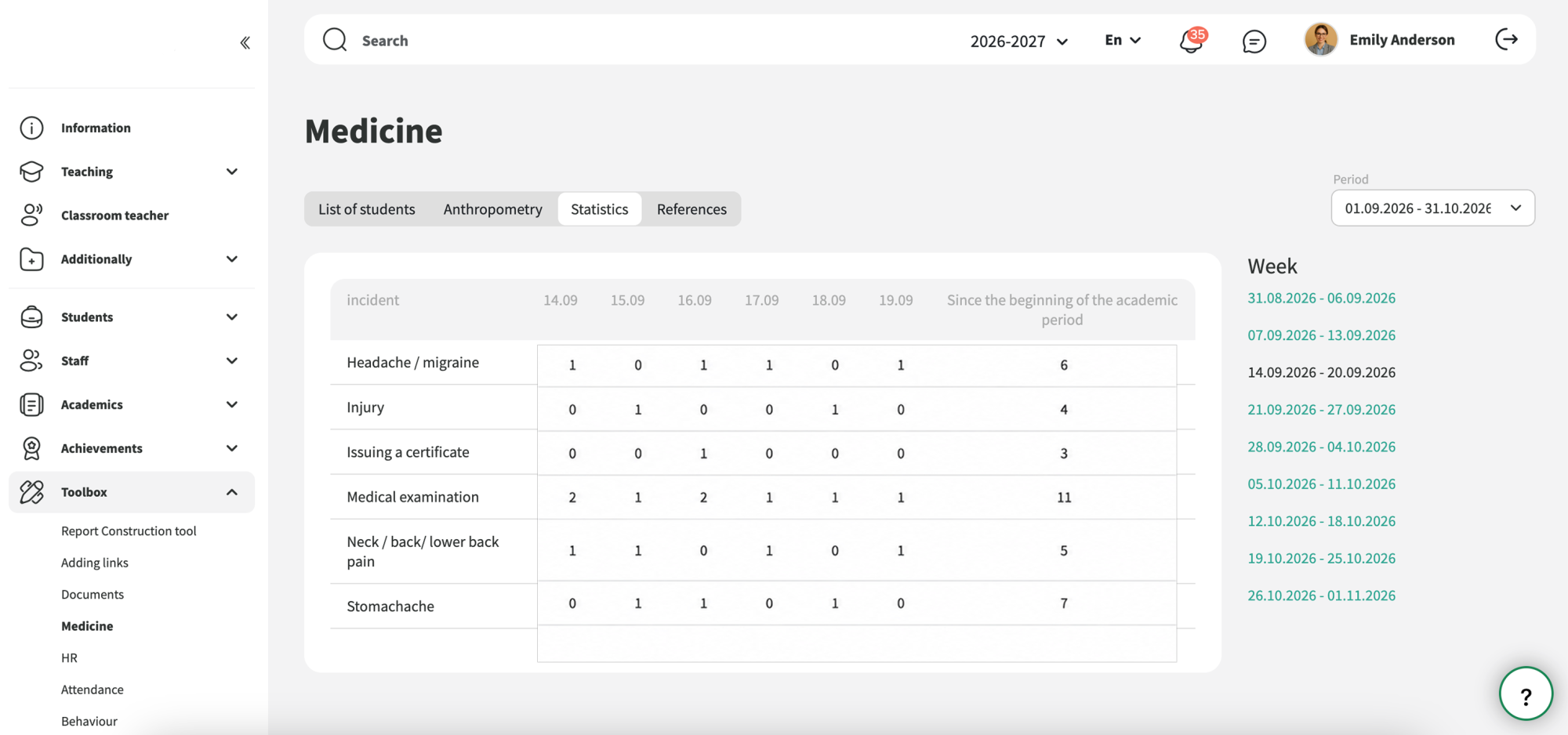Open the Period date range dropdown
This screenshot has width=1568, height=735.
point(1432,208)
